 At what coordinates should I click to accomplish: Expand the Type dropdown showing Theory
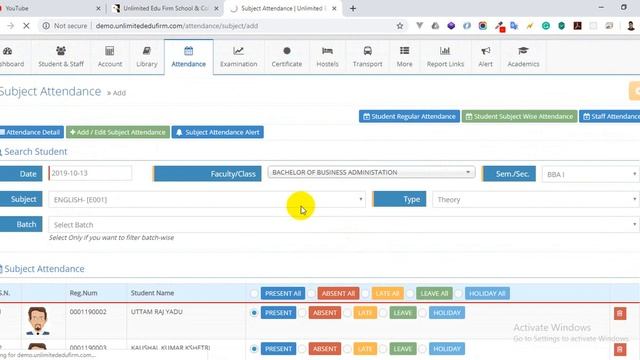(536, 200)
